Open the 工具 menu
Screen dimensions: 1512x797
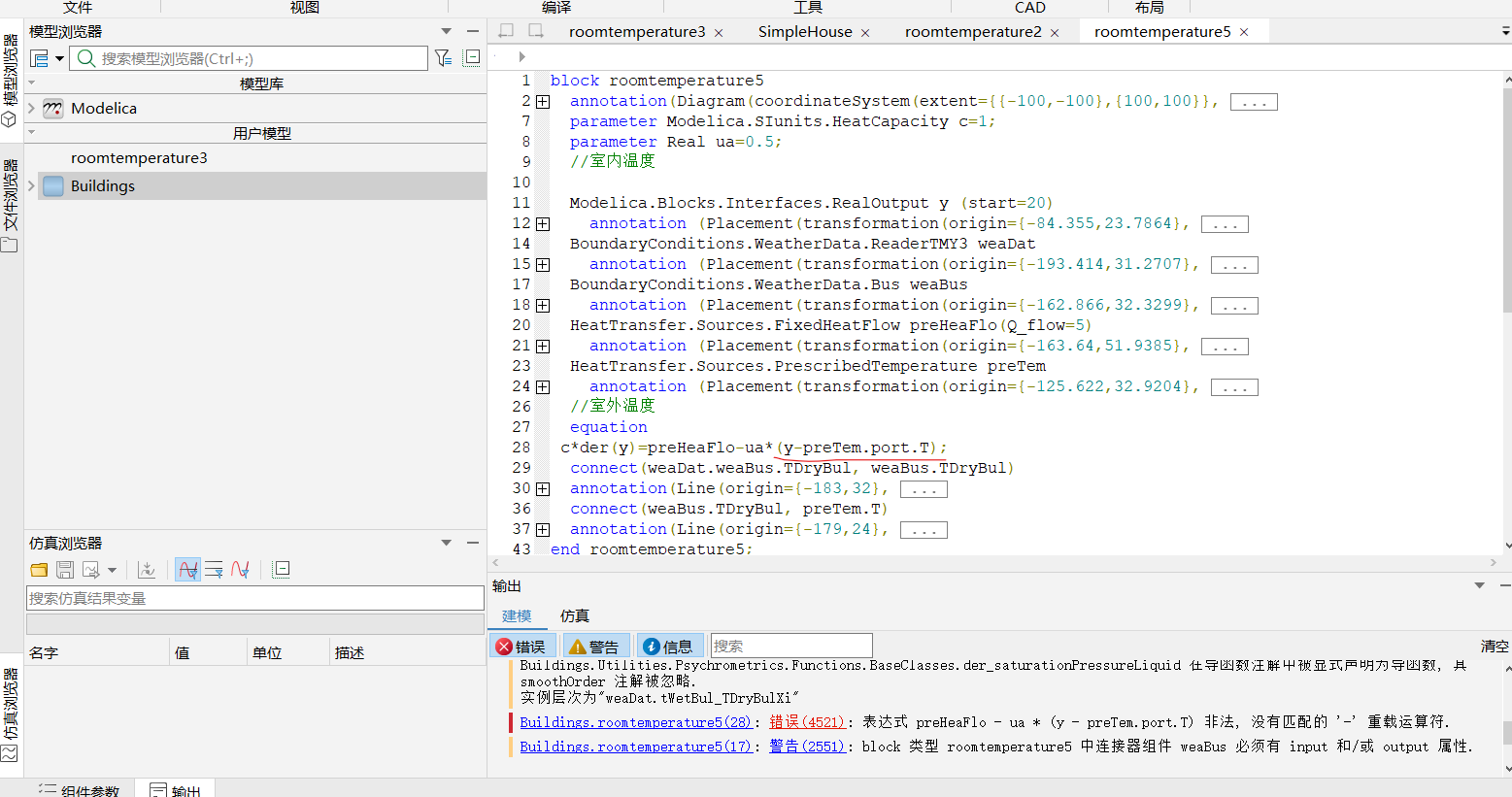(x=808, y=7)
